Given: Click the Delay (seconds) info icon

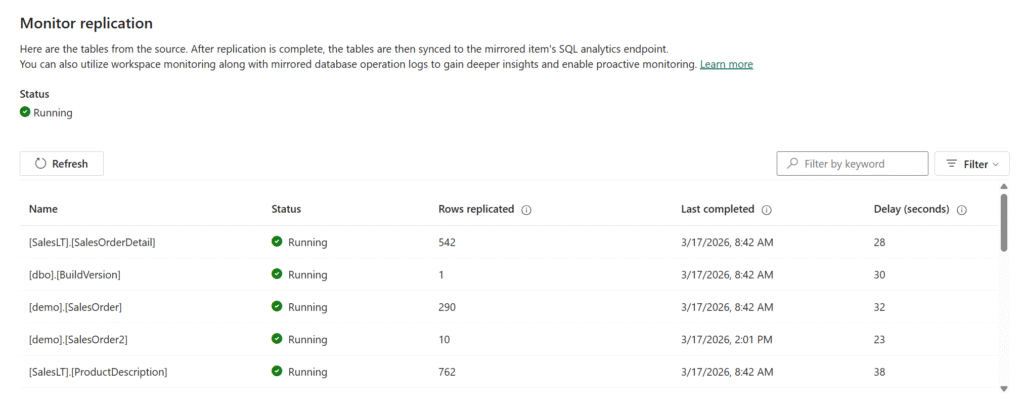Looking at the screenshot, I should tap(961, 210).
